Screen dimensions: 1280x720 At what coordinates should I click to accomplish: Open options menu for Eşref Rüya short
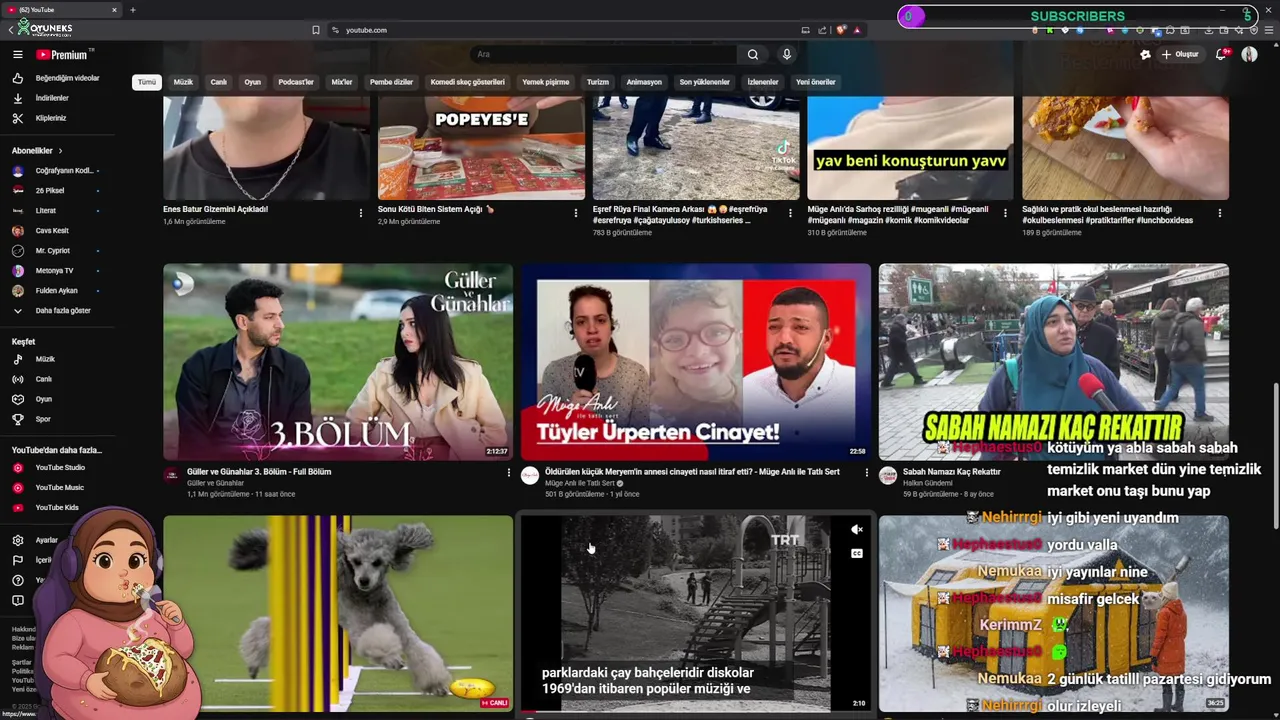pyautogui.click(x=790, y=213)
